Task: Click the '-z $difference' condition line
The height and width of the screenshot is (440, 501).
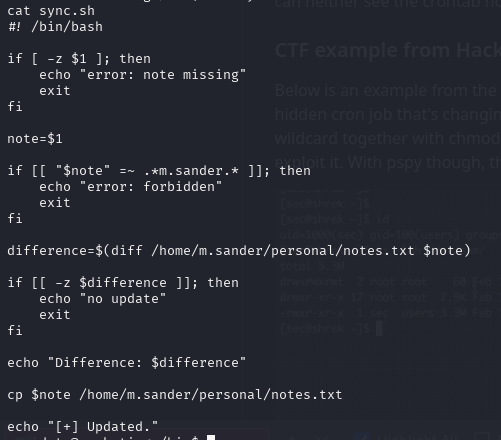Action: click(x=123, y=283)
